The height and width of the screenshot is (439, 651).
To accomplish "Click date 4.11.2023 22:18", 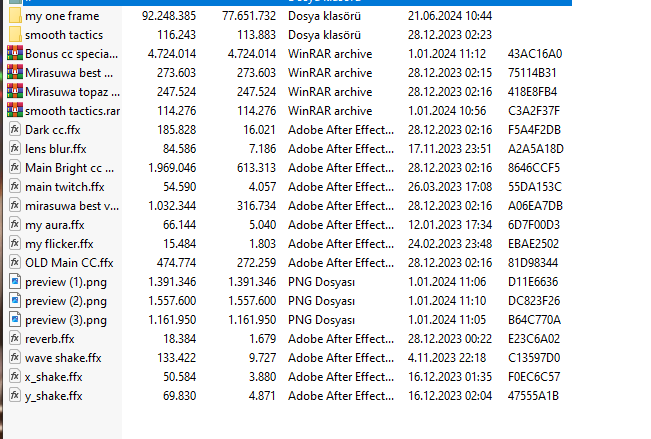I will click(447, 358).
